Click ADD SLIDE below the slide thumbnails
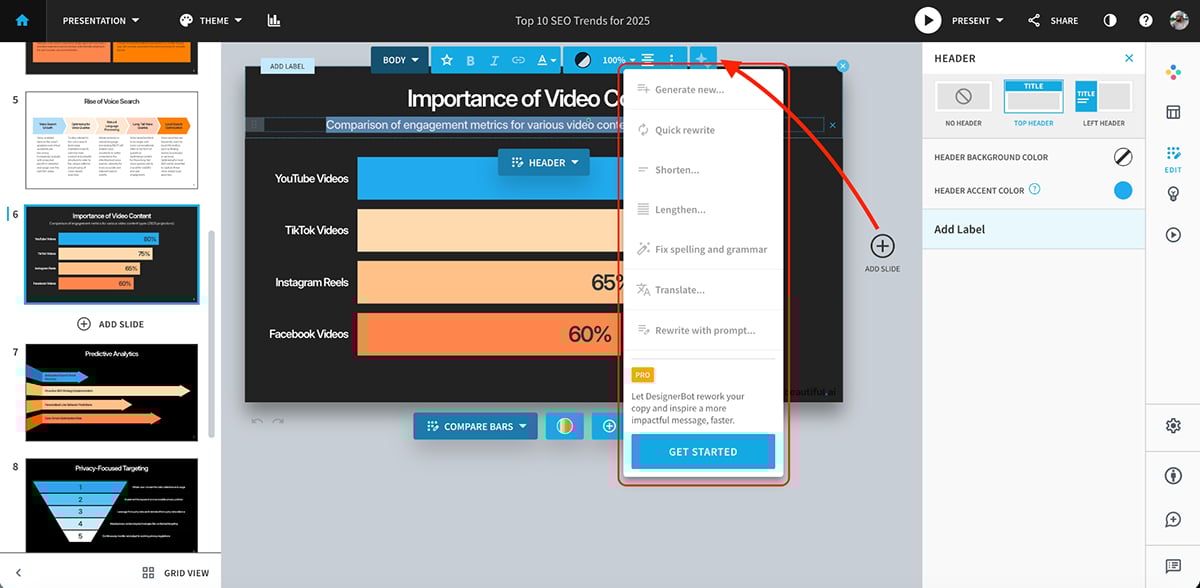Image resolution: width=1200 pixels, height=588 pixels. tap(111, 323)
